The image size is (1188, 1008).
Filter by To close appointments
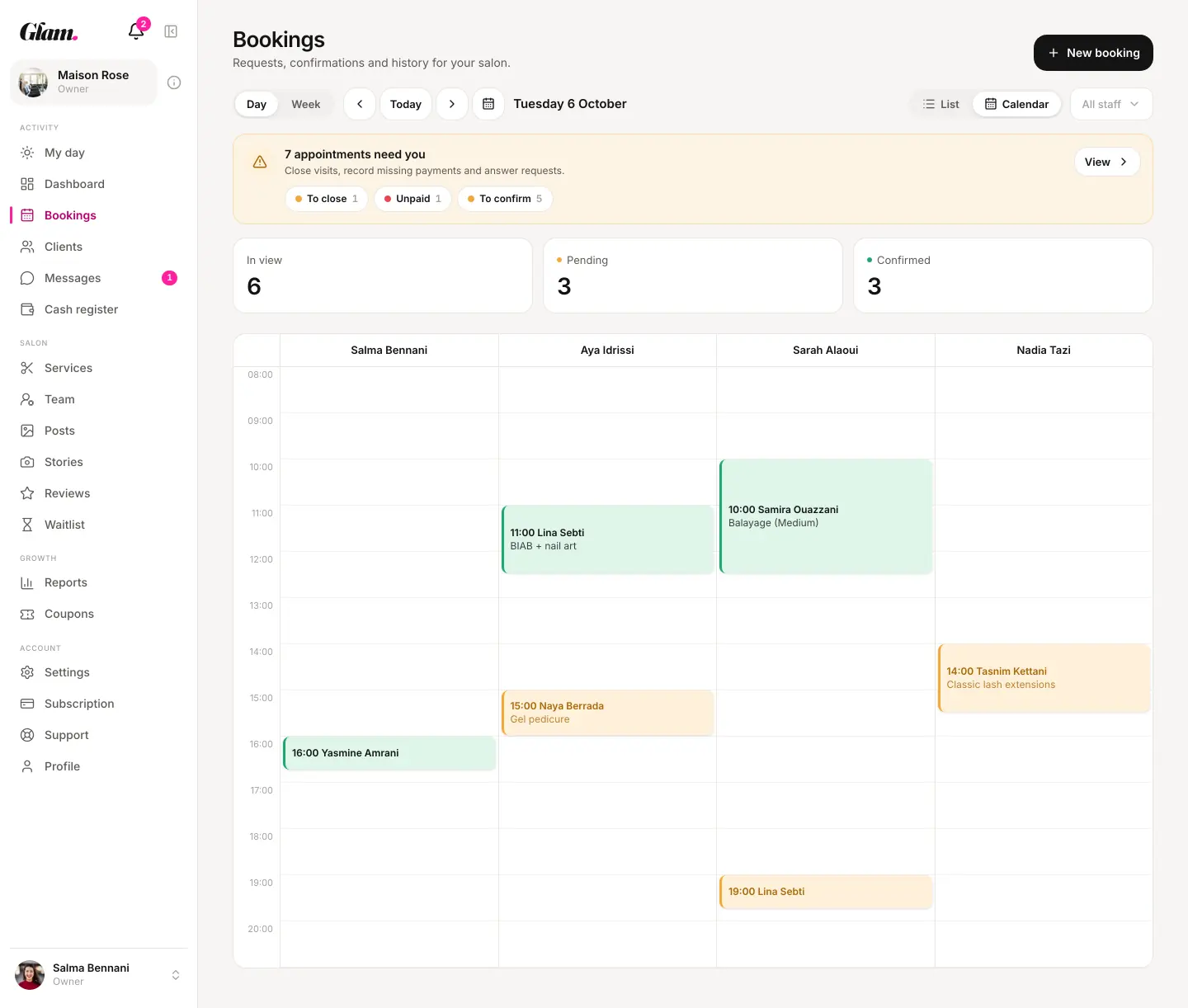pos(326,199)
